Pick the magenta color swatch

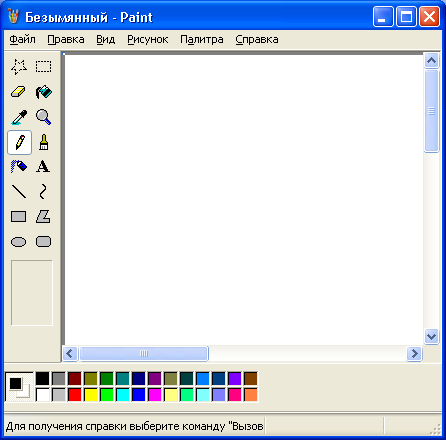[155, 395]
